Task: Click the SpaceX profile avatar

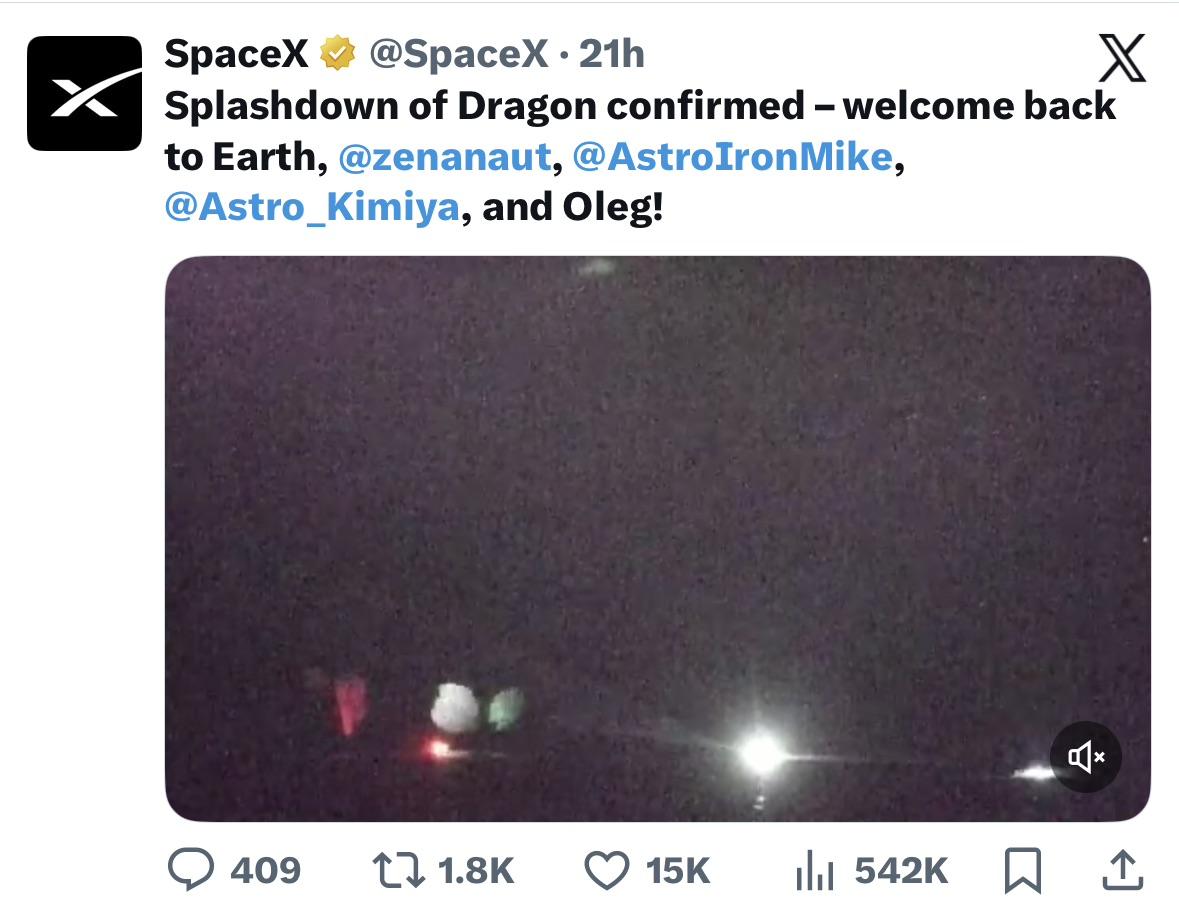Action: point(84,93)
